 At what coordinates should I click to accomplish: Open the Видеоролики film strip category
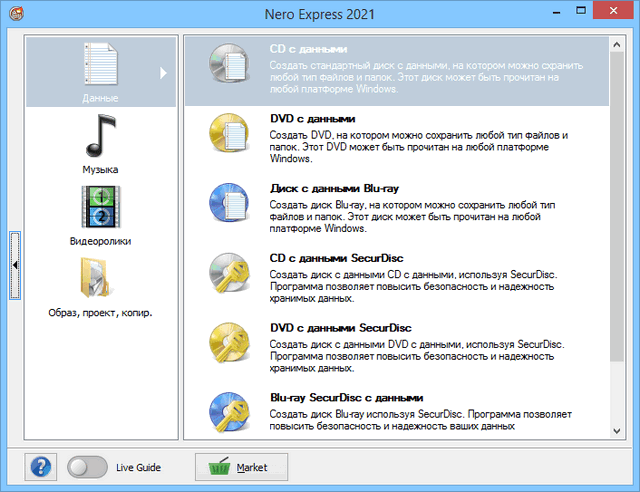[100, 208]
